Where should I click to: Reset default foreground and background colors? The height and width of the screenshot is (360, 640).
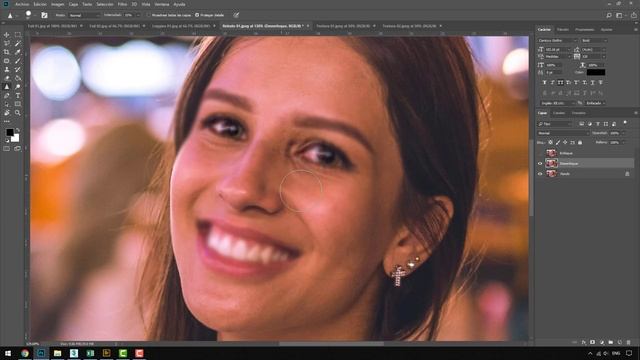click(x=7, y=140)
